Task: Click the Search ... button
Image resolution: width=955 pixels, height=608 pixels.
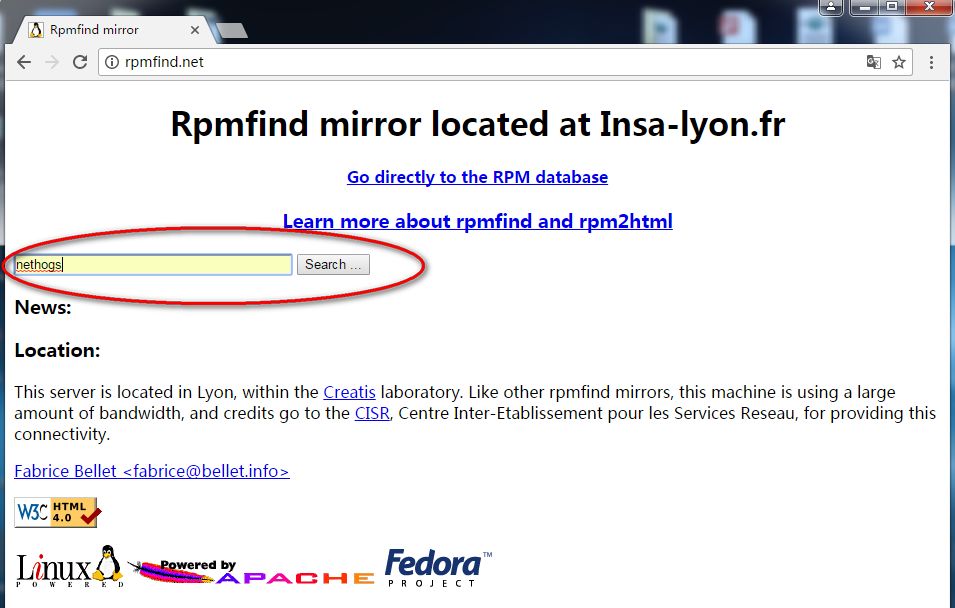Action: coord(333,264)
